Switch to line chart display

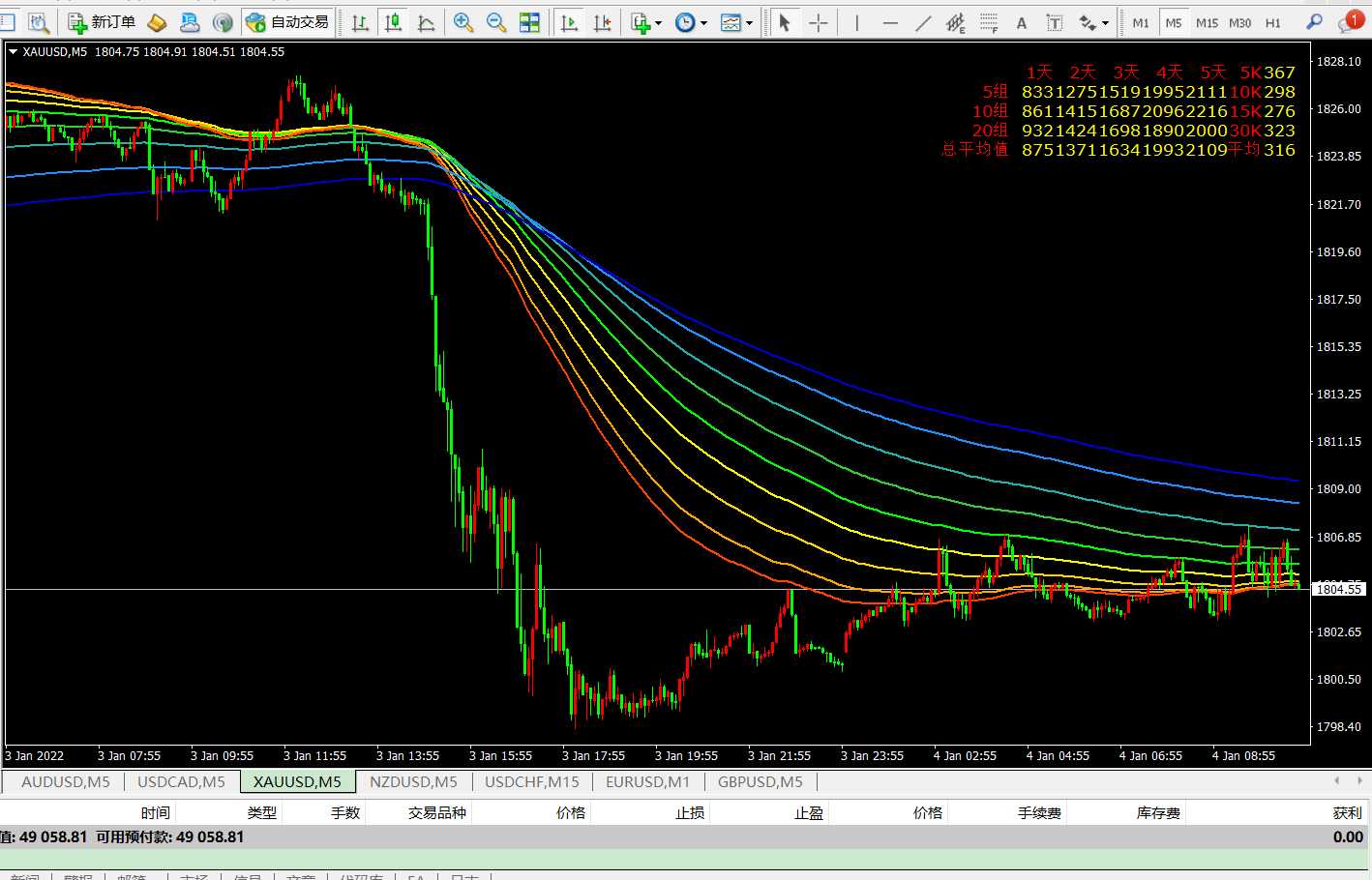coord(426,22)
